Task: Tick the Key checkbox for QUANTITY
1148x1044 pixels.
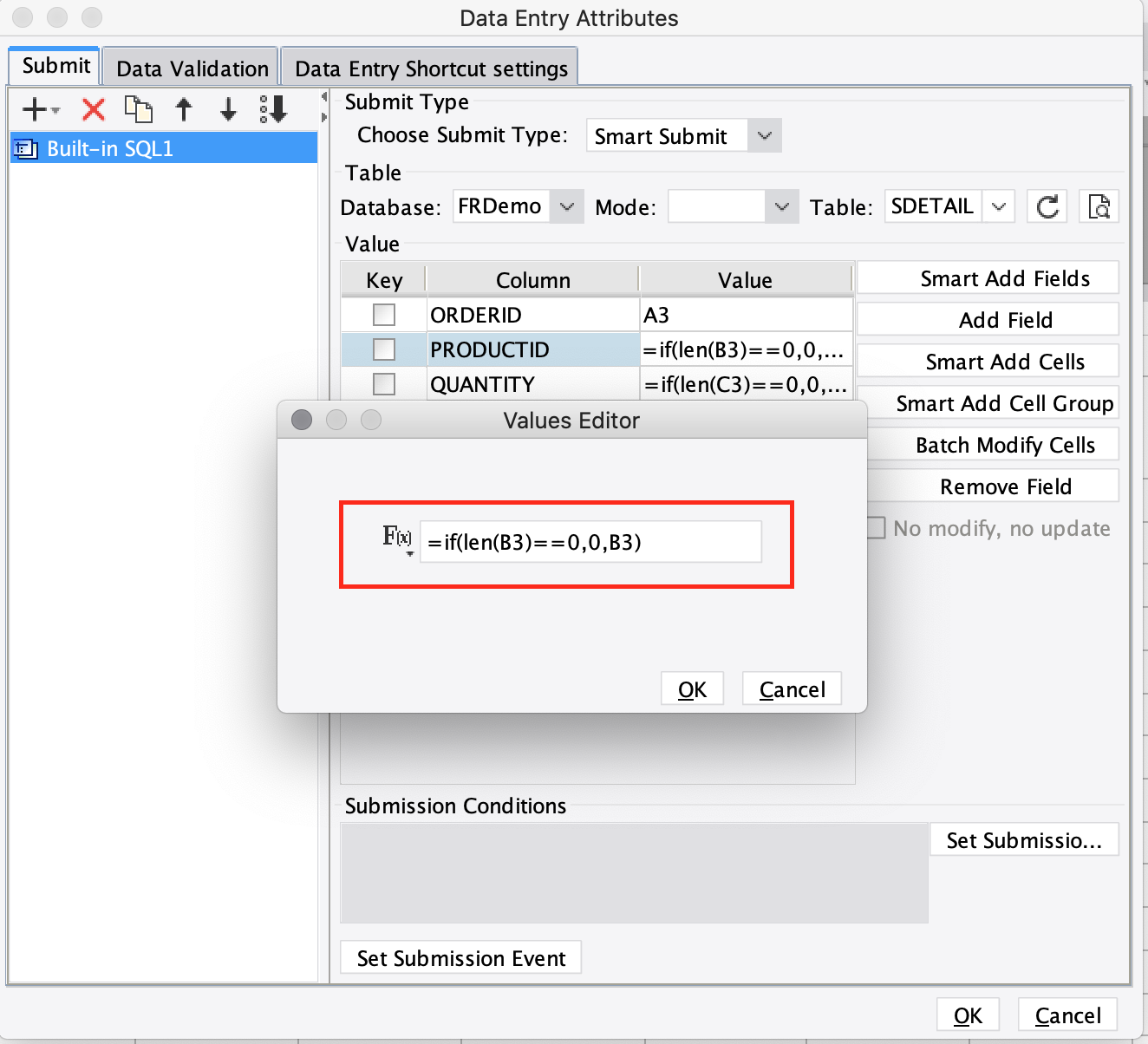Action: pyautogui.click(x=384, y=383)
